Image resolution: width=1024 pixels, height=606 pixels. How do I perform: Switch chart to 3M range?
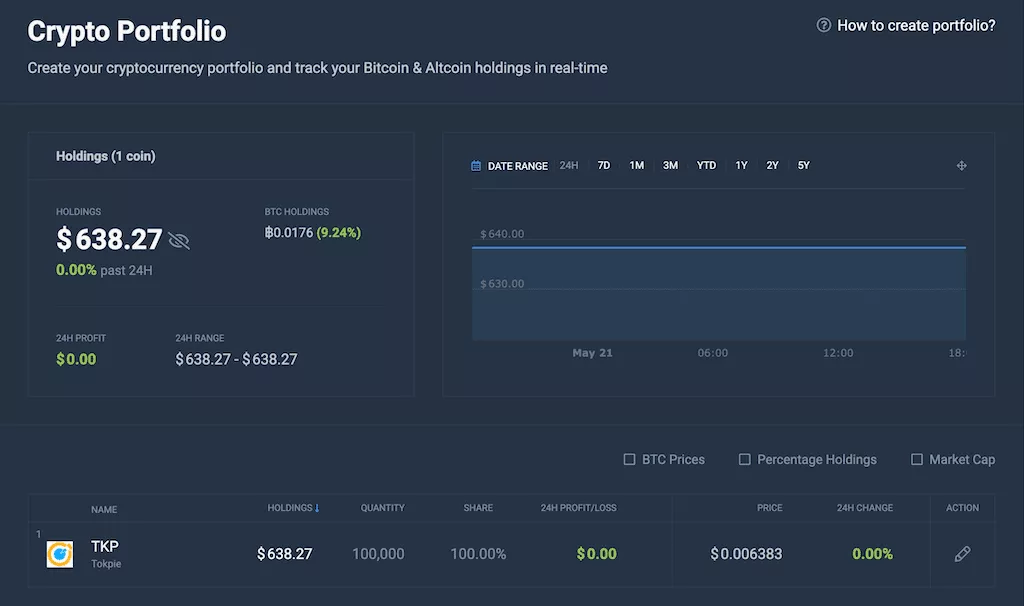670,165
